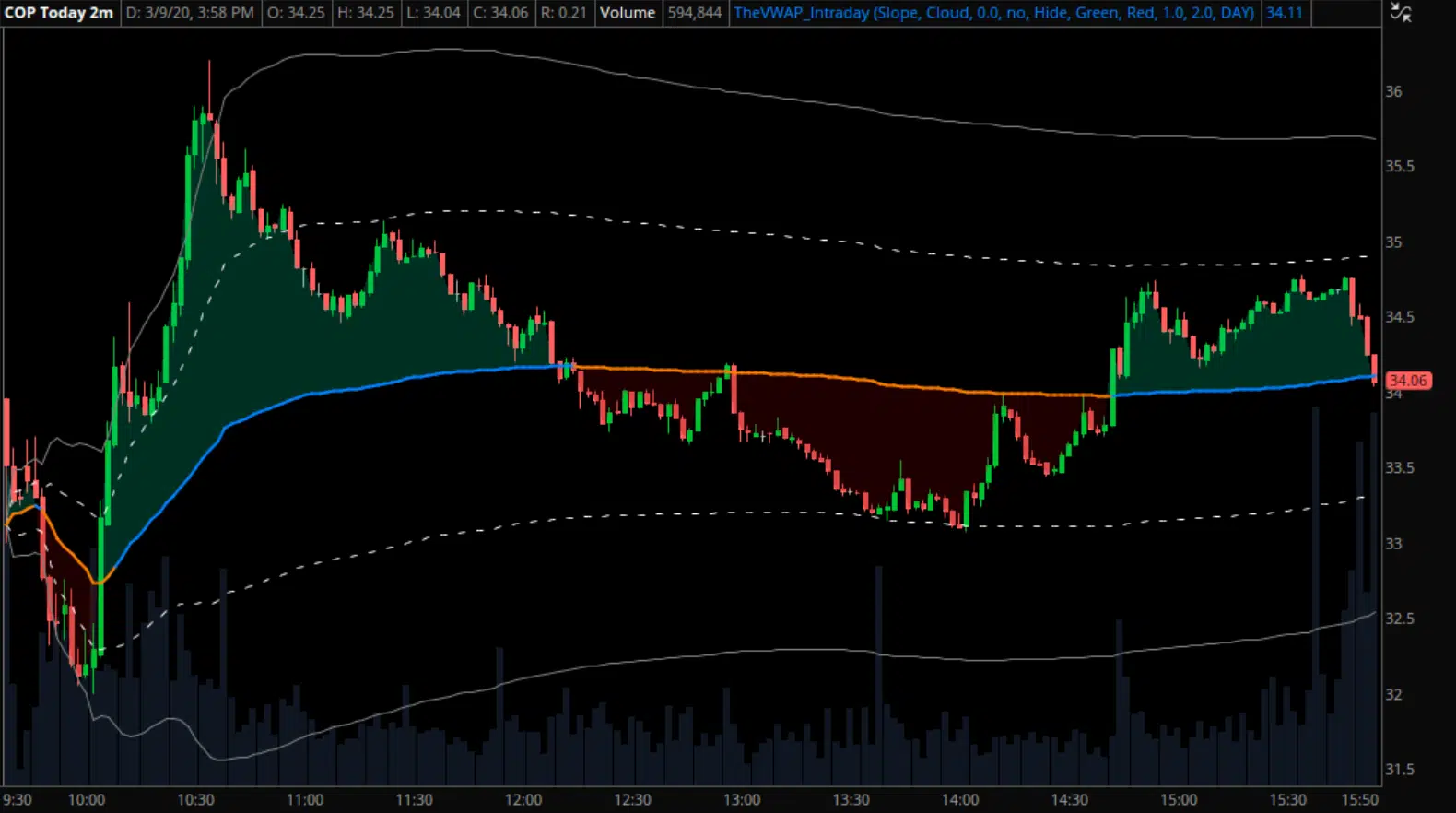Click the 10:00 time axis label

click(x=87, y=800)
